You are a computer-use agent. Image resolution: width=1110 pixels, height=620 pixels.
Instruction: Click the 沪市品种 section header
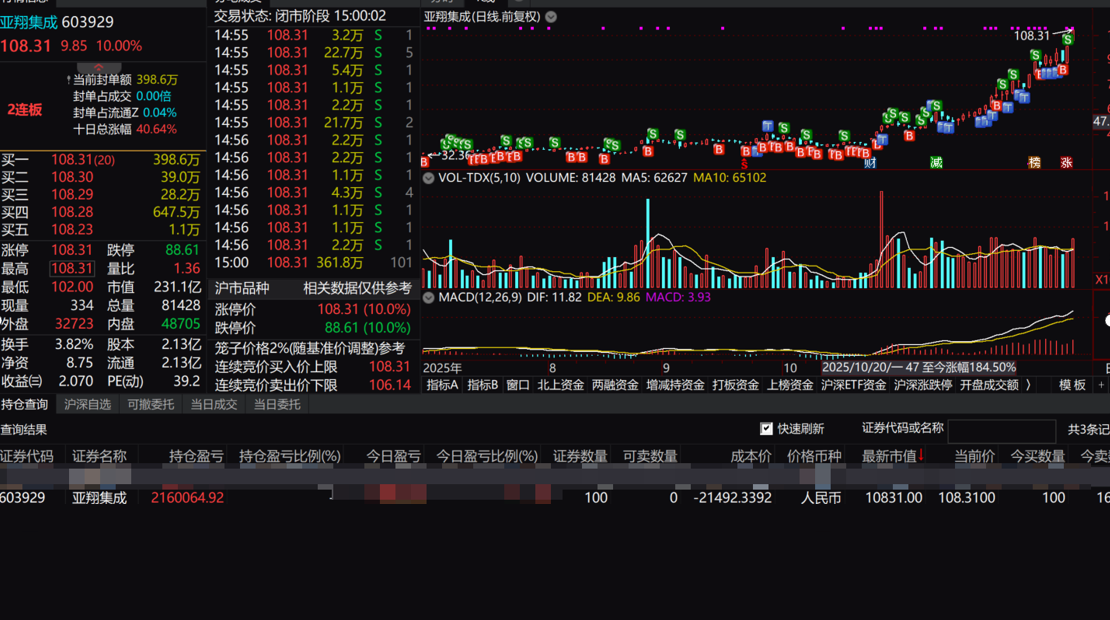(x=241, y=289)
